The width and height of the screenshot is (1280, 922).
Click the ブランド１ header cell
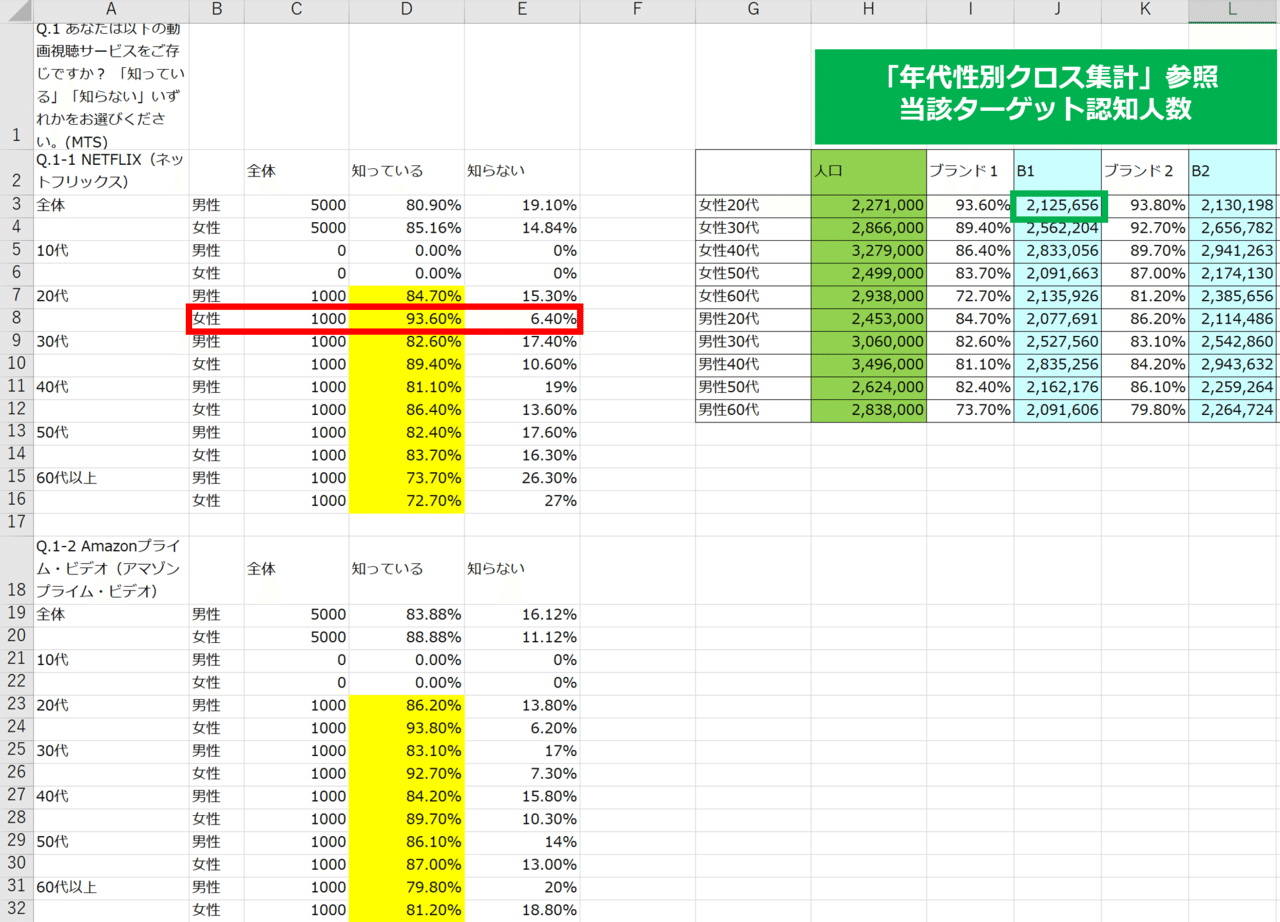click(x=970, y=172)
